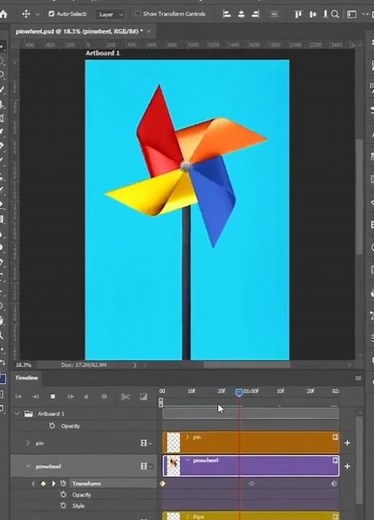Screen dimensions: 374x520
Task: Click the blue playhead marker
Action: [x=239, y=392]
